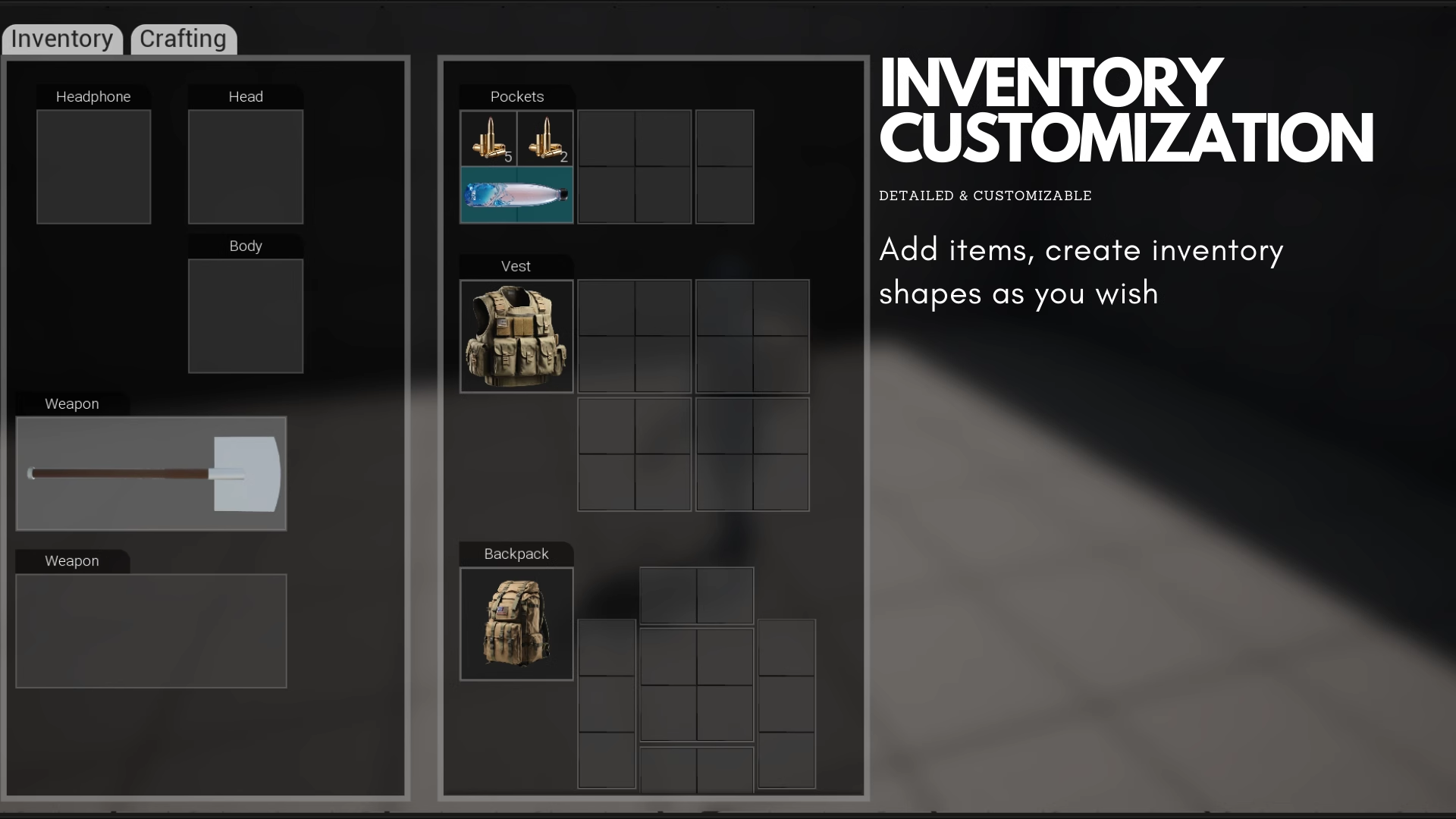The height and width of the screenshot is (819, 1456).
Task: Select the backpack icon in Backpack slot
Action: click(x=517, y=624)
